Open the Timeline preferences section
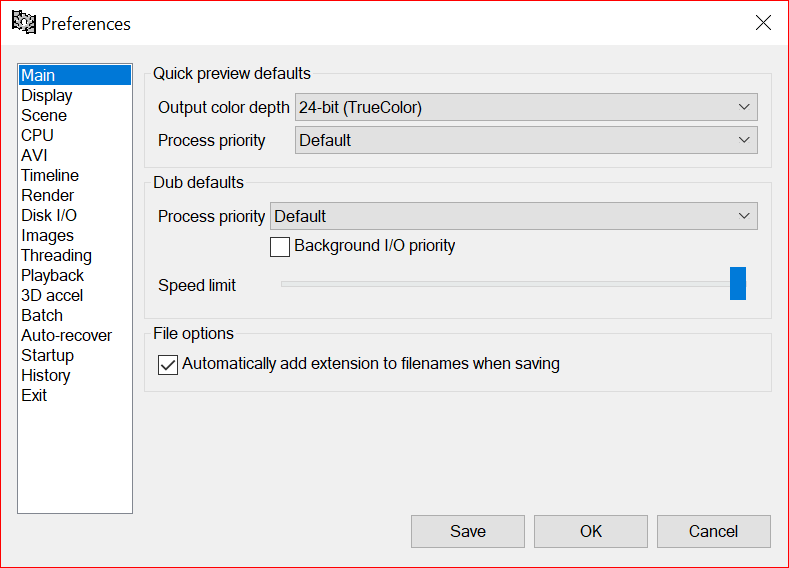Screen dimensions: 789x568 click(x=50, y=175)
